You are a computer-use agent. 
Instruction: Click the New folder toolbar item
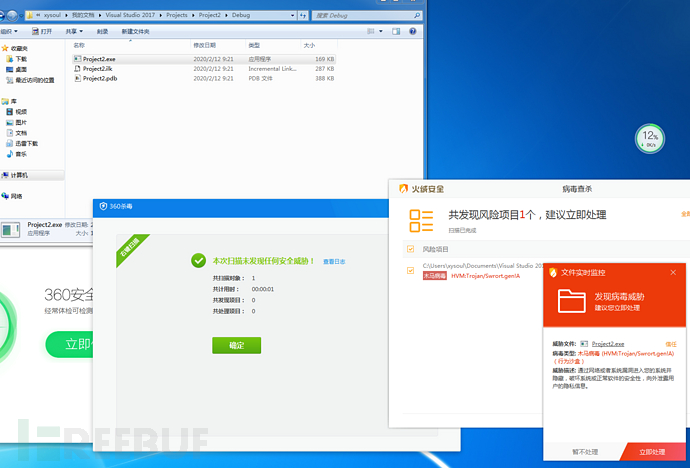pos(136,31)
